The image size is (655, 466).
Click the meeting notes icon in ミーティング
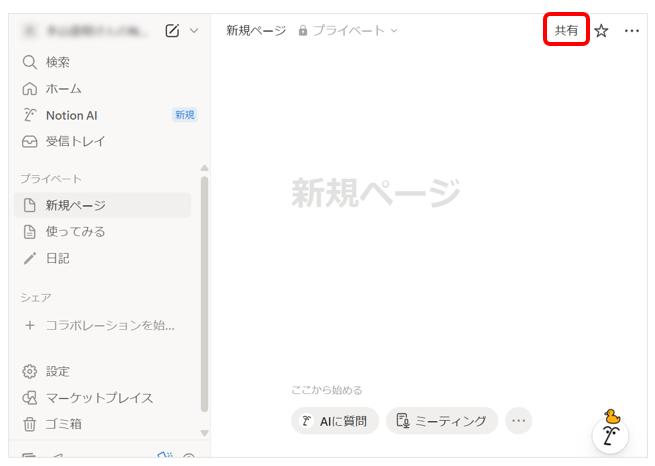click(403, 421)
